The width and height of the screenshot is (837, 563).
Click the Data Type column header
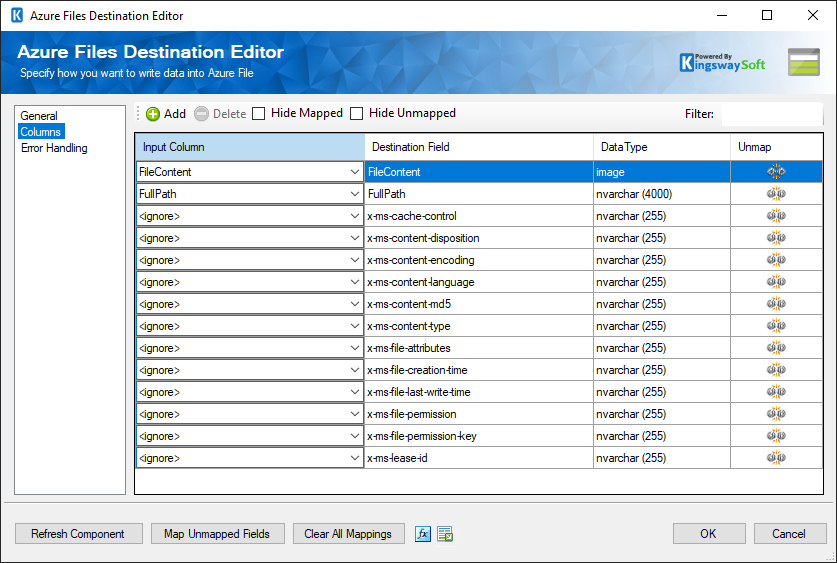pyautogui.click(x=662, y=147)
